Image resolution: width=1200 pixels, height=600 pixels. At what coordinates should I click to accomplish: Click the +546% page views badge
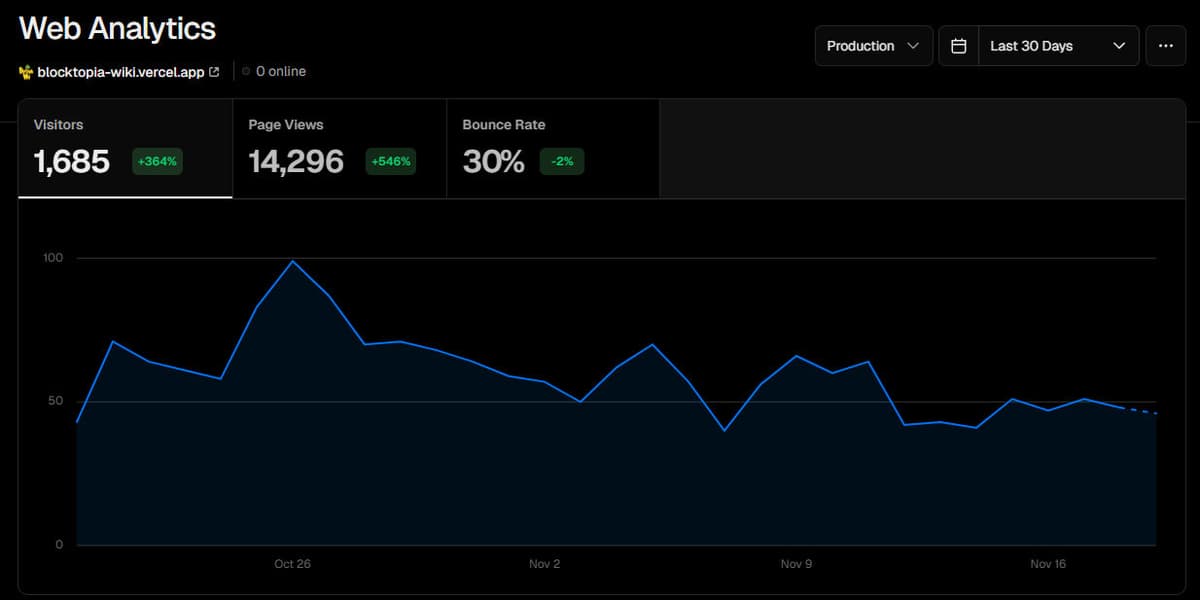coord(391,161)
